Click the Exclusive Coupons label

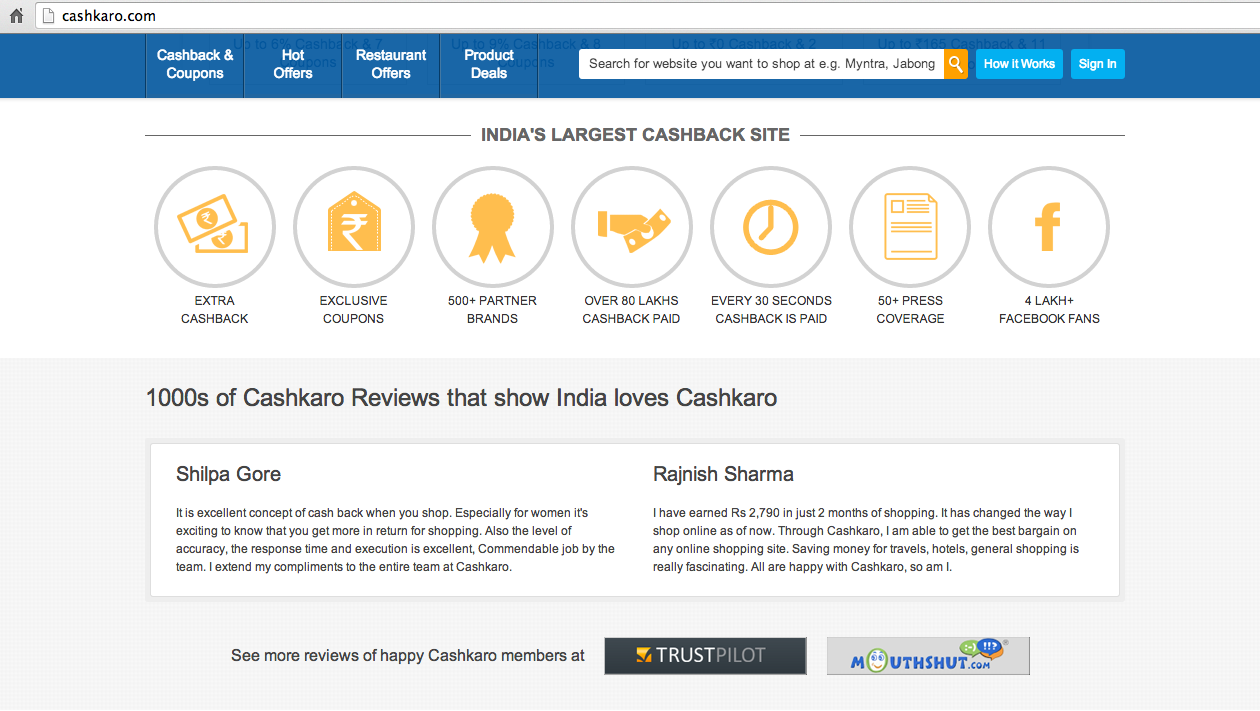353,310
